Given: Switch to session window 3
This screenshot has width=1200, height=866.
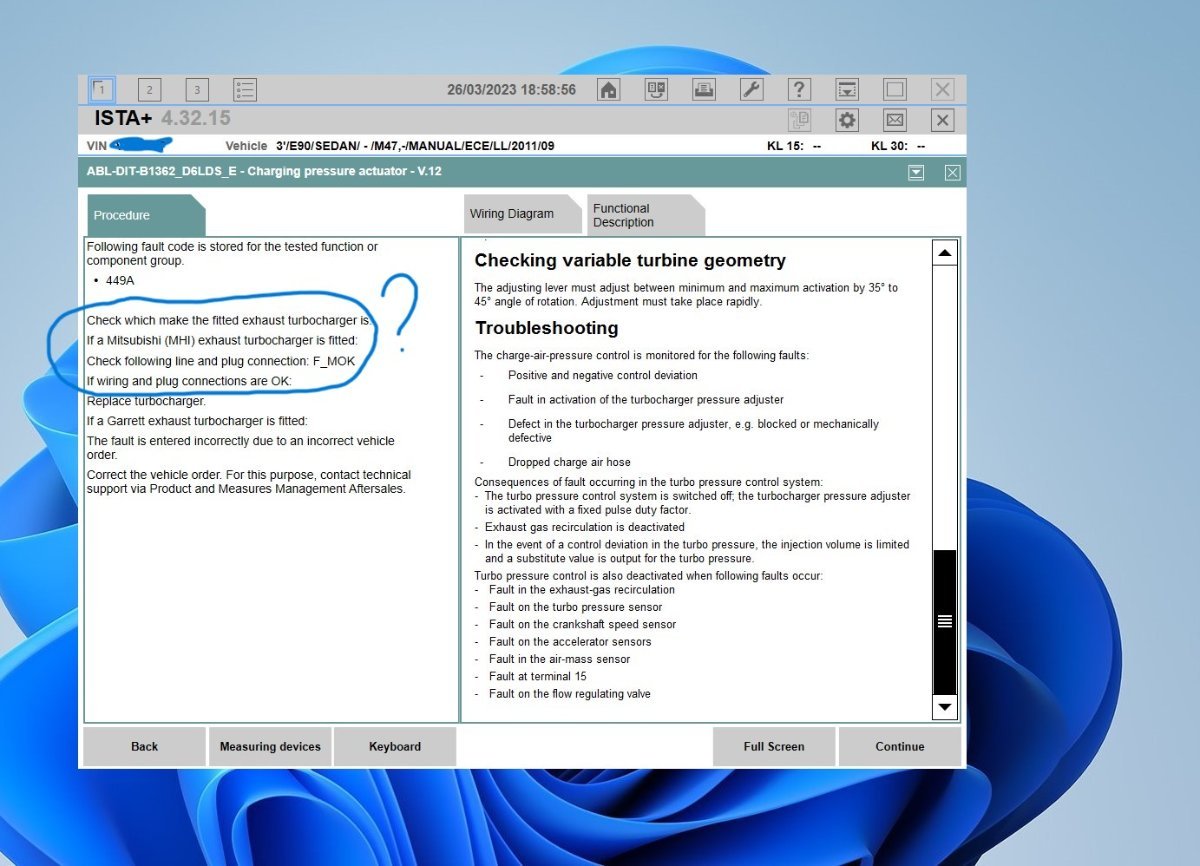Looking at the screenshot, I should [197, 90].
